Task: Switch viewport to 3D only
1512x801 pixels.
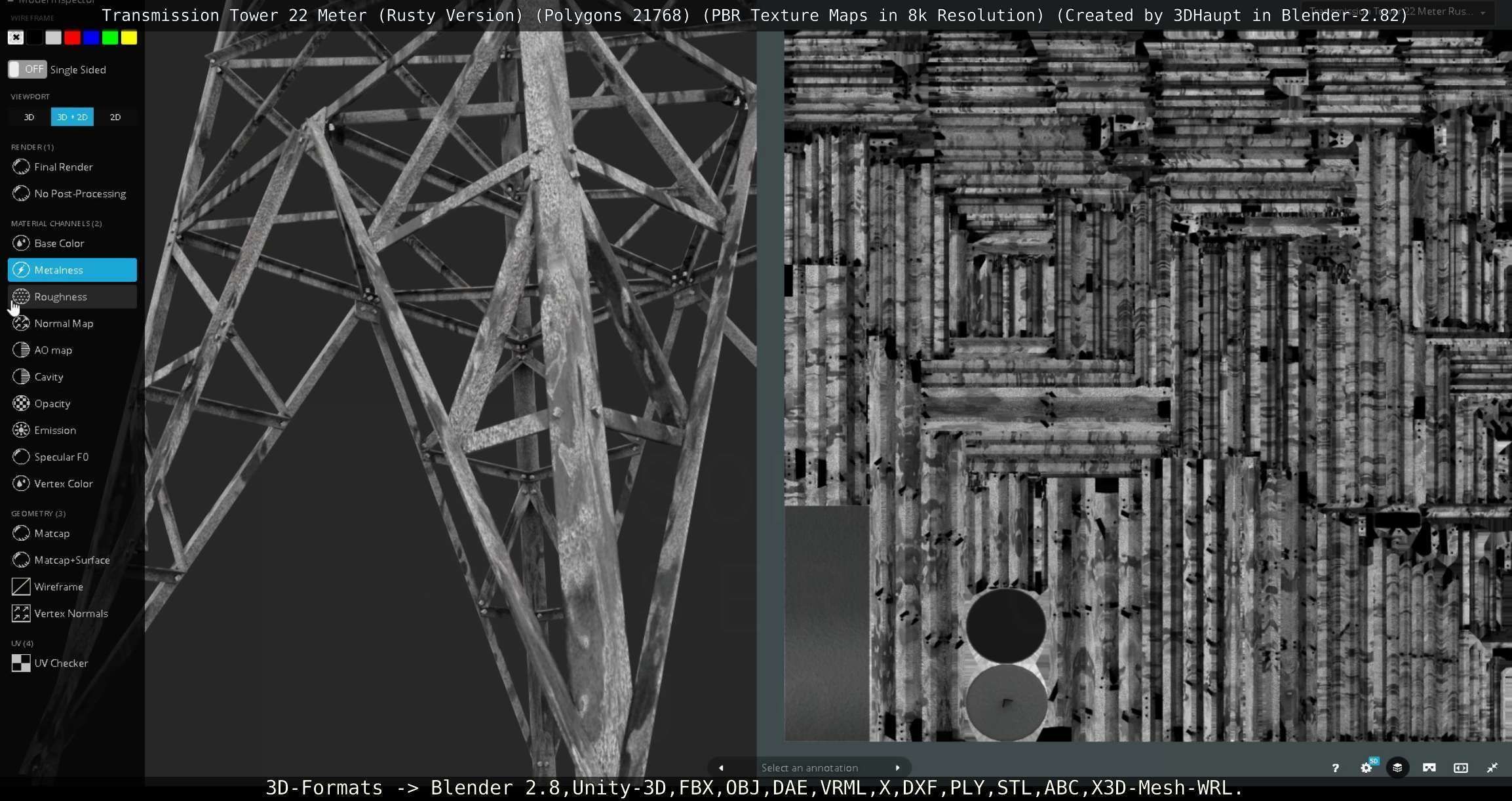Action: coord(29,117)
